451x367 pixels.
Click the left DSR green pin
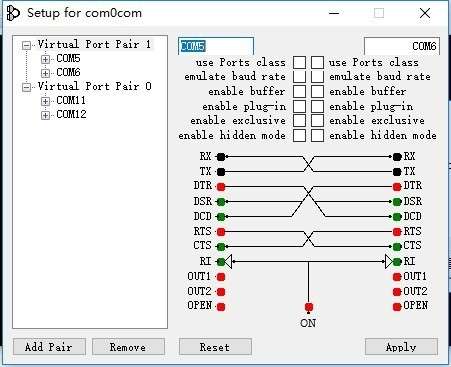(x=221, y=202)
